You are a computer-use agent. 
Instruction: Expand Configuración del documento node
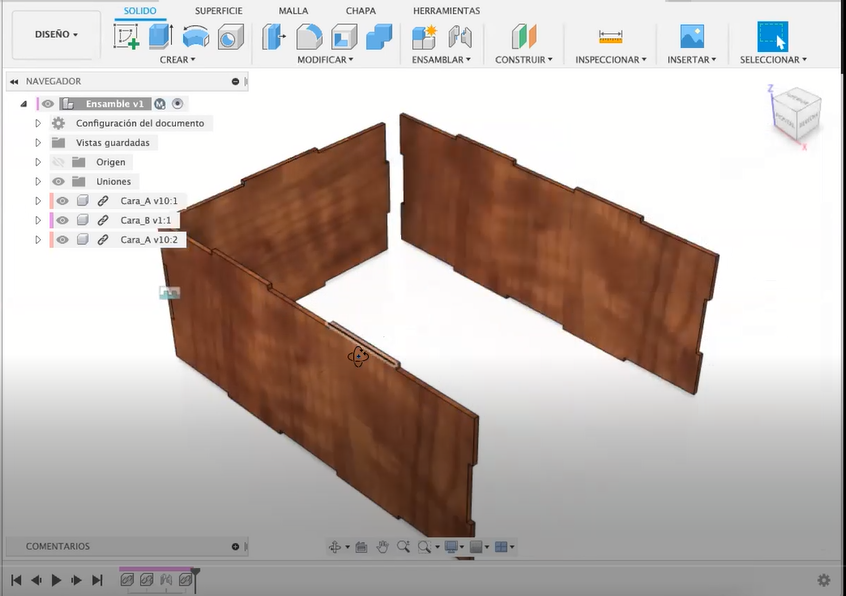pyautogui.click(x=38, y=123)
